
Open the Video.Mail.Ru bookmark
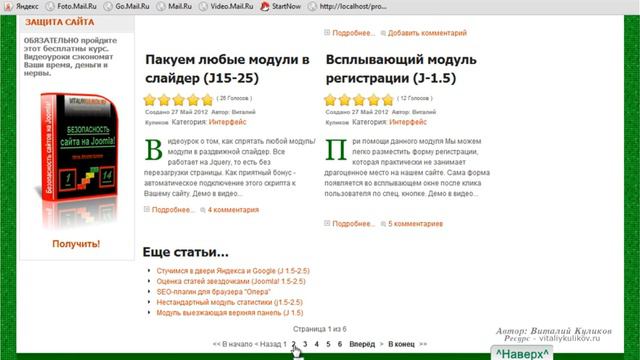(227, 6)
